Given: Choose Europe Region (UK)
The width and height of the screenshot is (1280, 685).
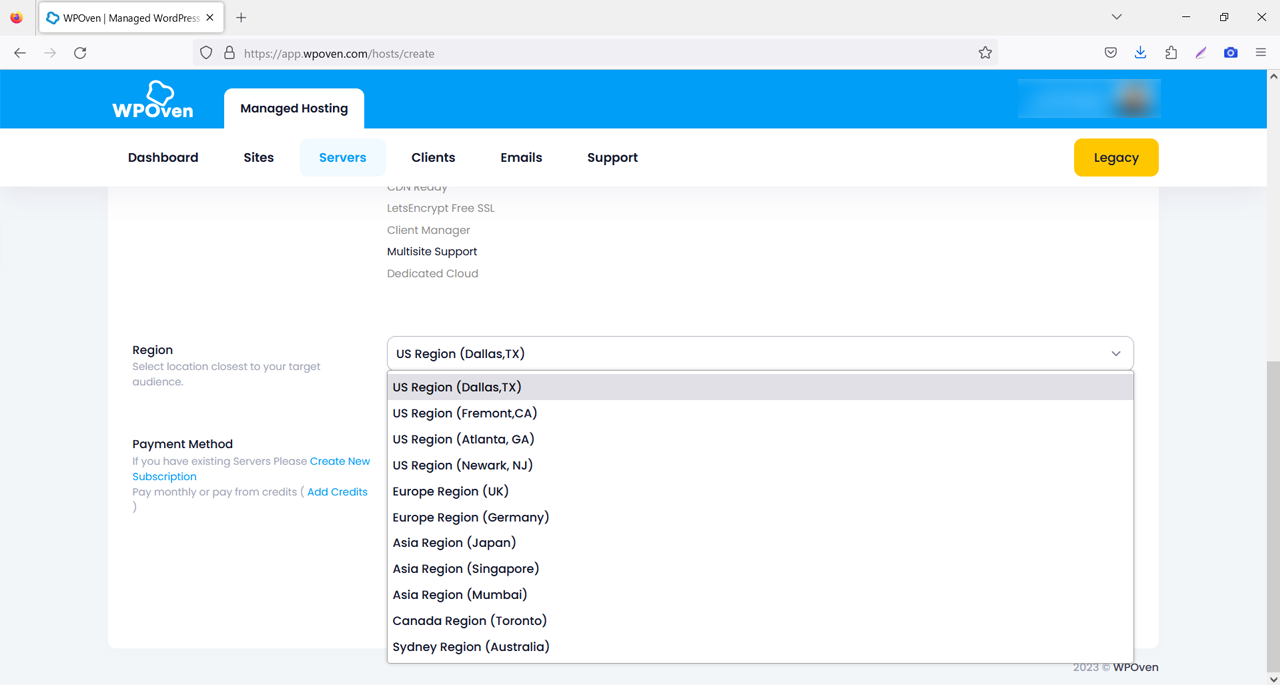Looking at the screenshot, I should 760,491.
